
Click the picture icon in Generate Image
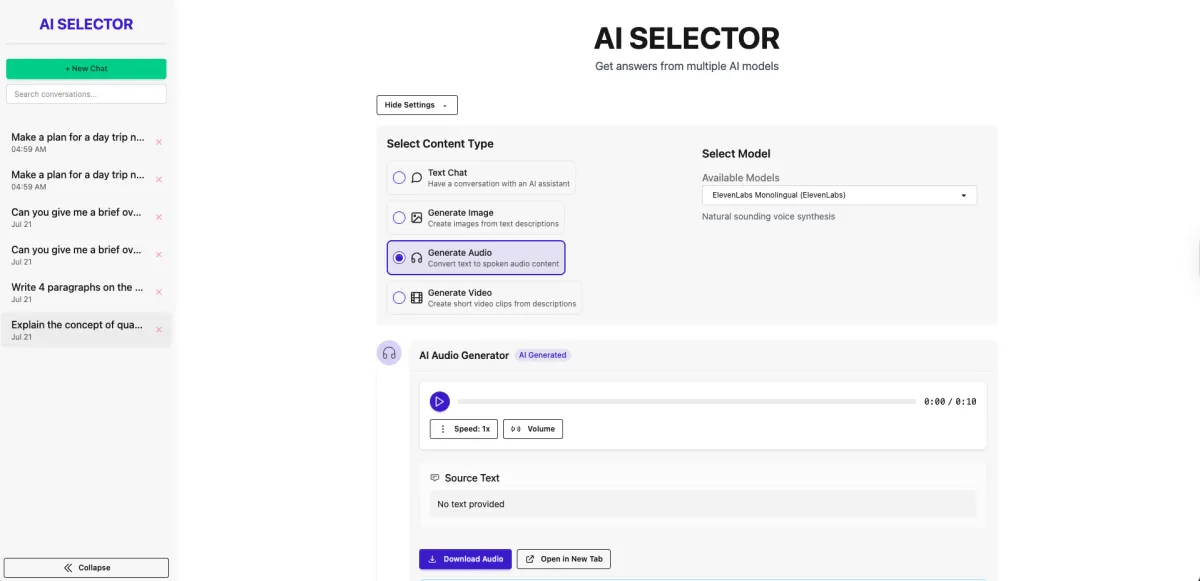[x=417, y=217]
